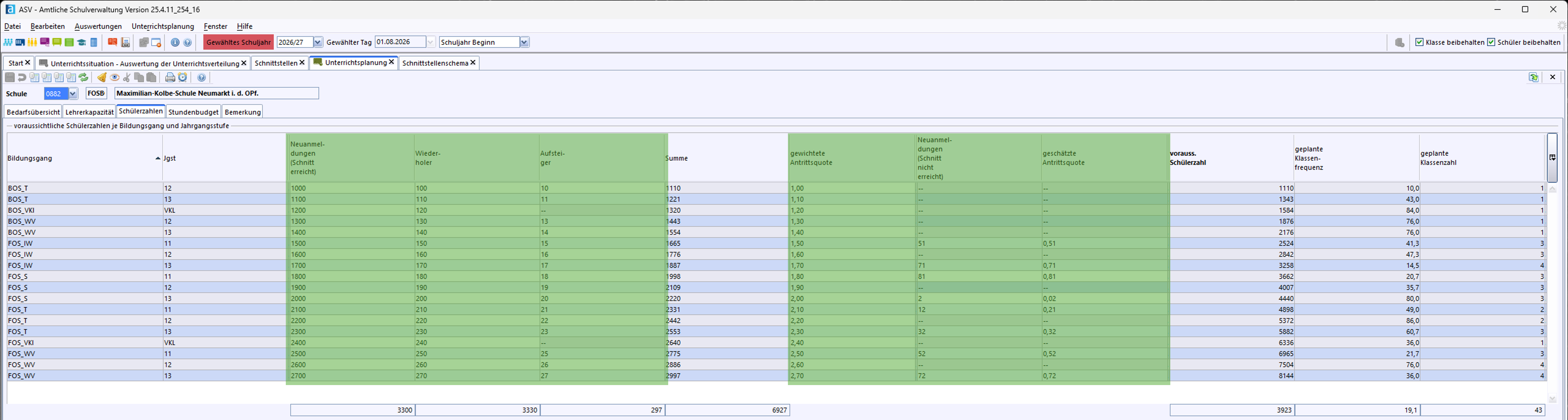Close the Schnittstellen tab

click(x=302, y=63)
